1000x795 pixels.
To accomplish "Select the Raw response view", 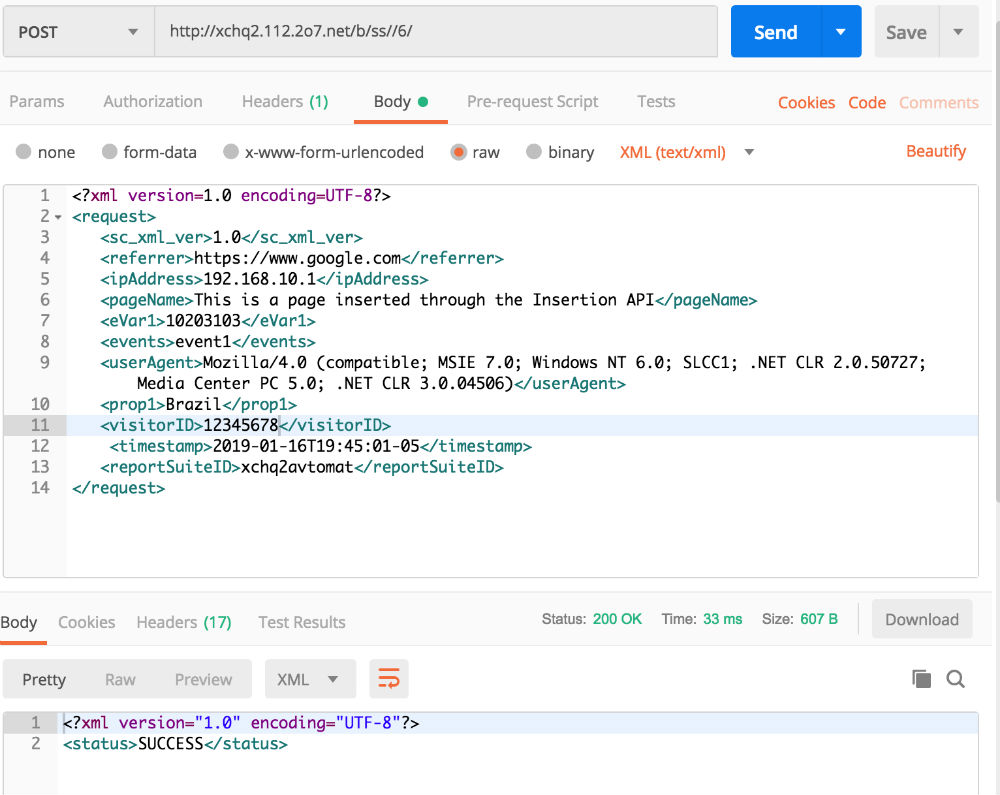I will pyautogui.click(x=120, y=680).
